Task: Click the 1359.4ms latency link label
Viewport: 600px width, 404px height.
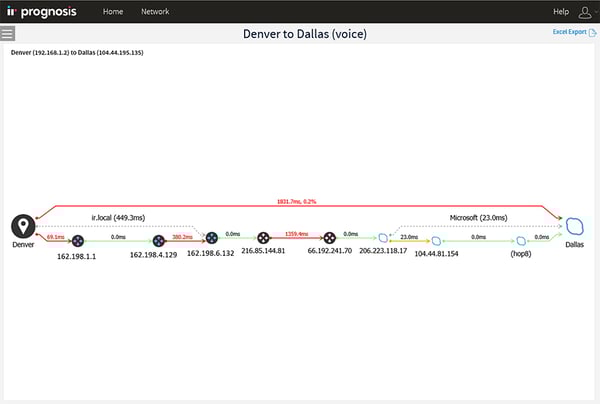Action: (298, 234)
